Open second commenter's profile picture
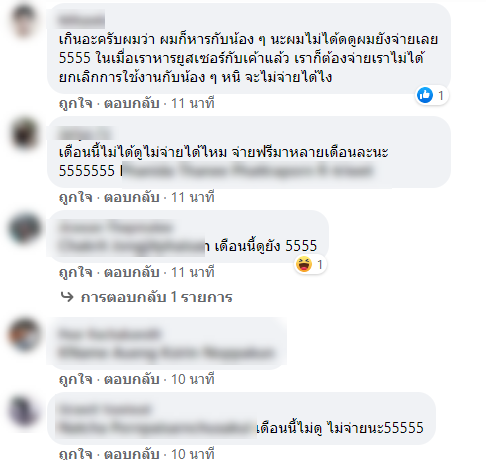486x460 pixels. 24,134
